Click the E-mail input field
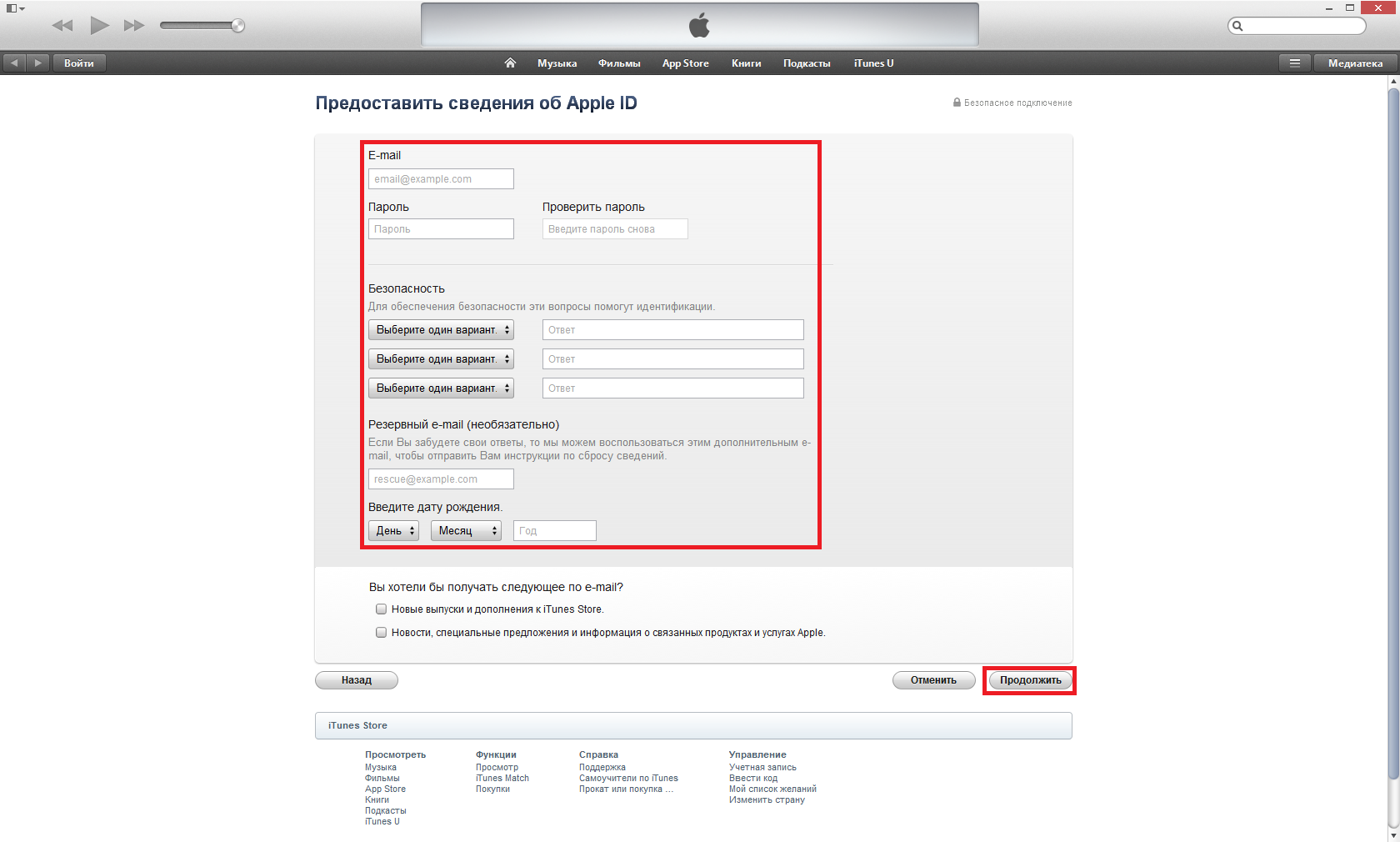This screenshot has height=842, width=1400. click(441, 179)
